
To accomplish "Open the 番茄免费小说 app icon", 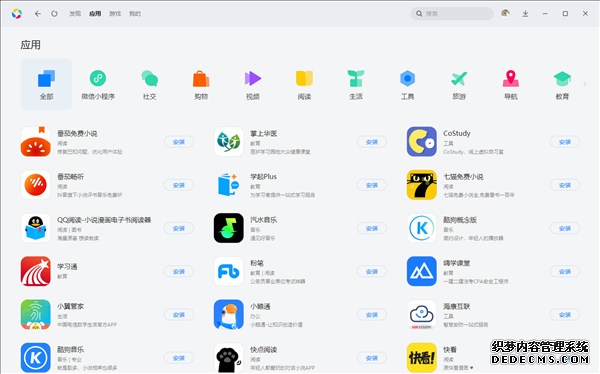I will 36,142.
